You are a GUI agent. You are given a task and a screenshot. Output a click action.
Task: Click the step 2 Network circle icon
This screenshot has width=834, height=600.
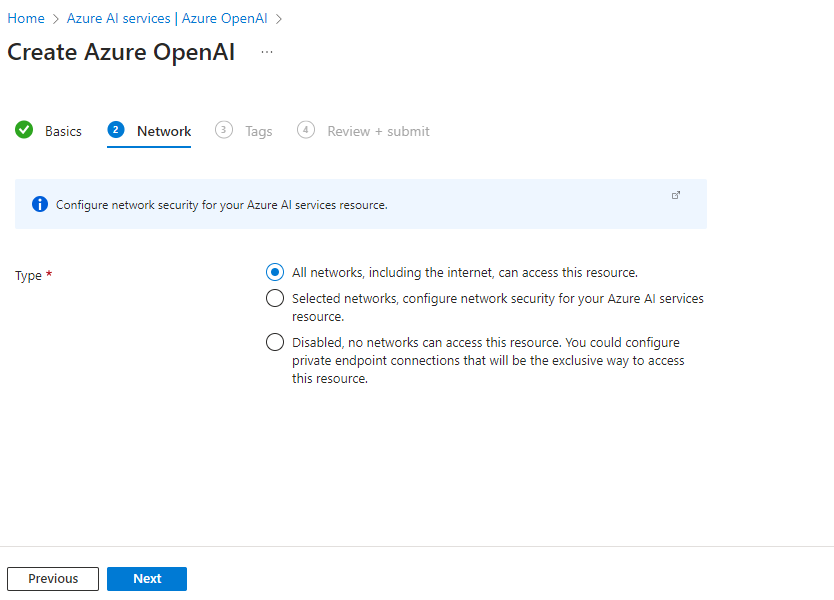point(116,130)
